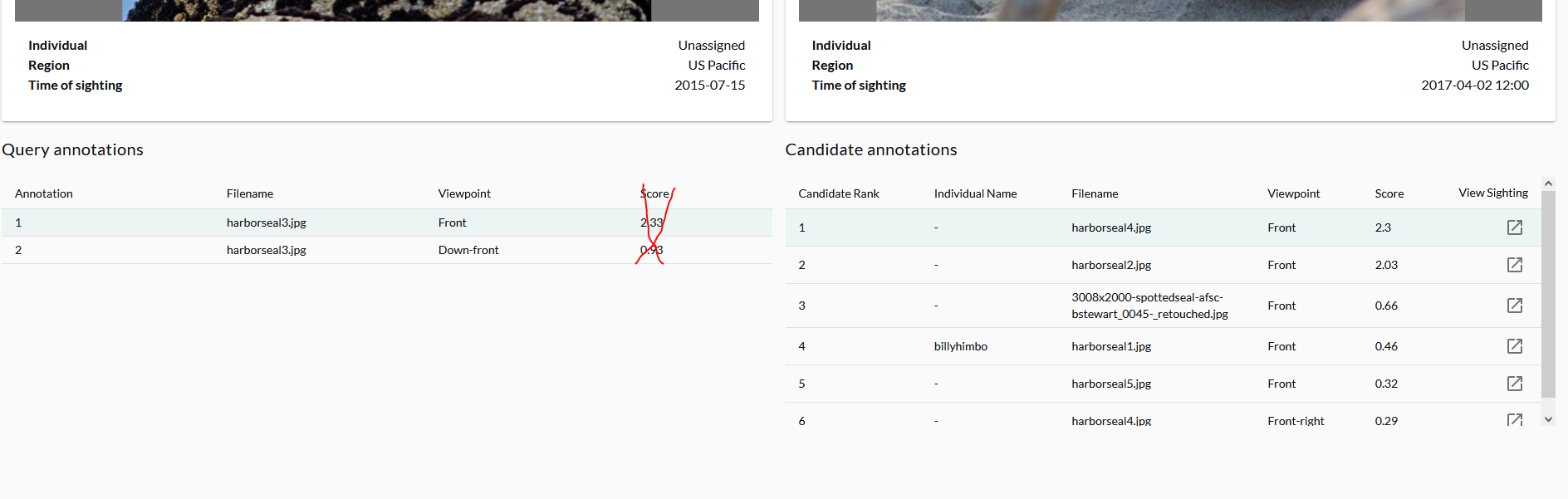The height and width of the screenshot is (499, 1568).
Task: Open View Sighting for billyhimbo's match
Action: pos(1515,346)
